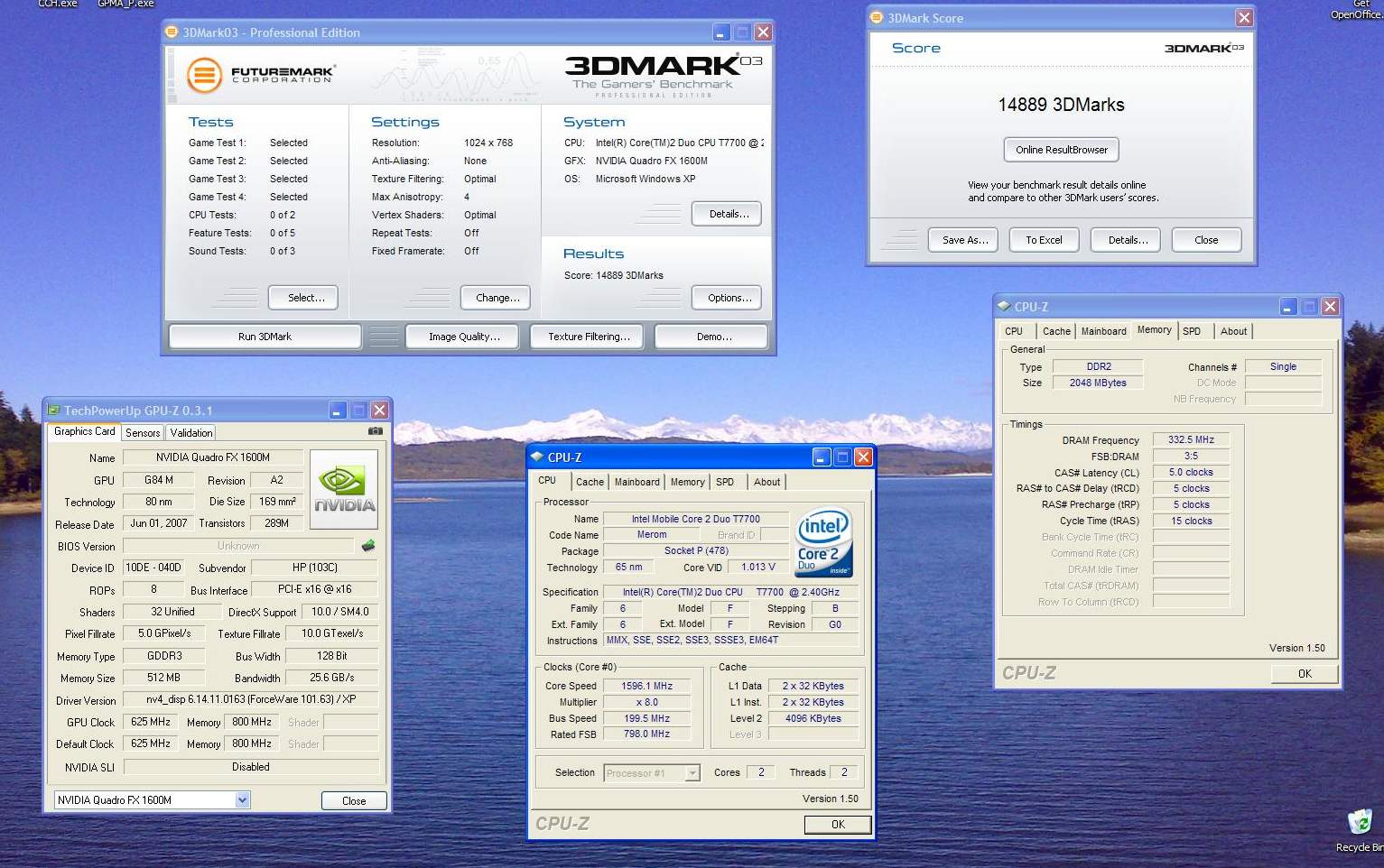Click the GPU-Z screenshot camera icon
Image resolution: width=1384 pixels, height=868 pixels.
click(376, 431)
